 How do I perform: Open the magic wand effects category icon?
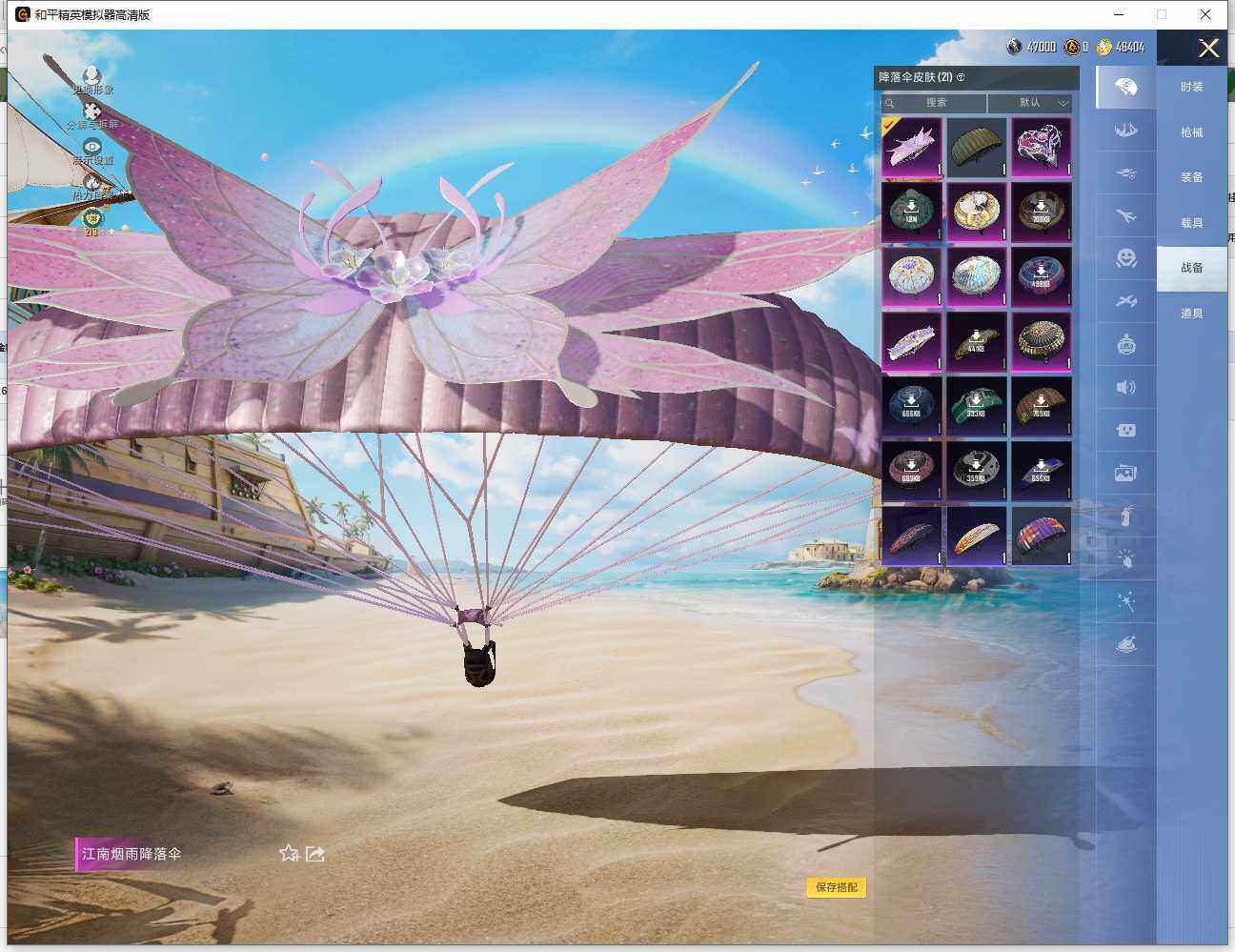point(1125,601)
